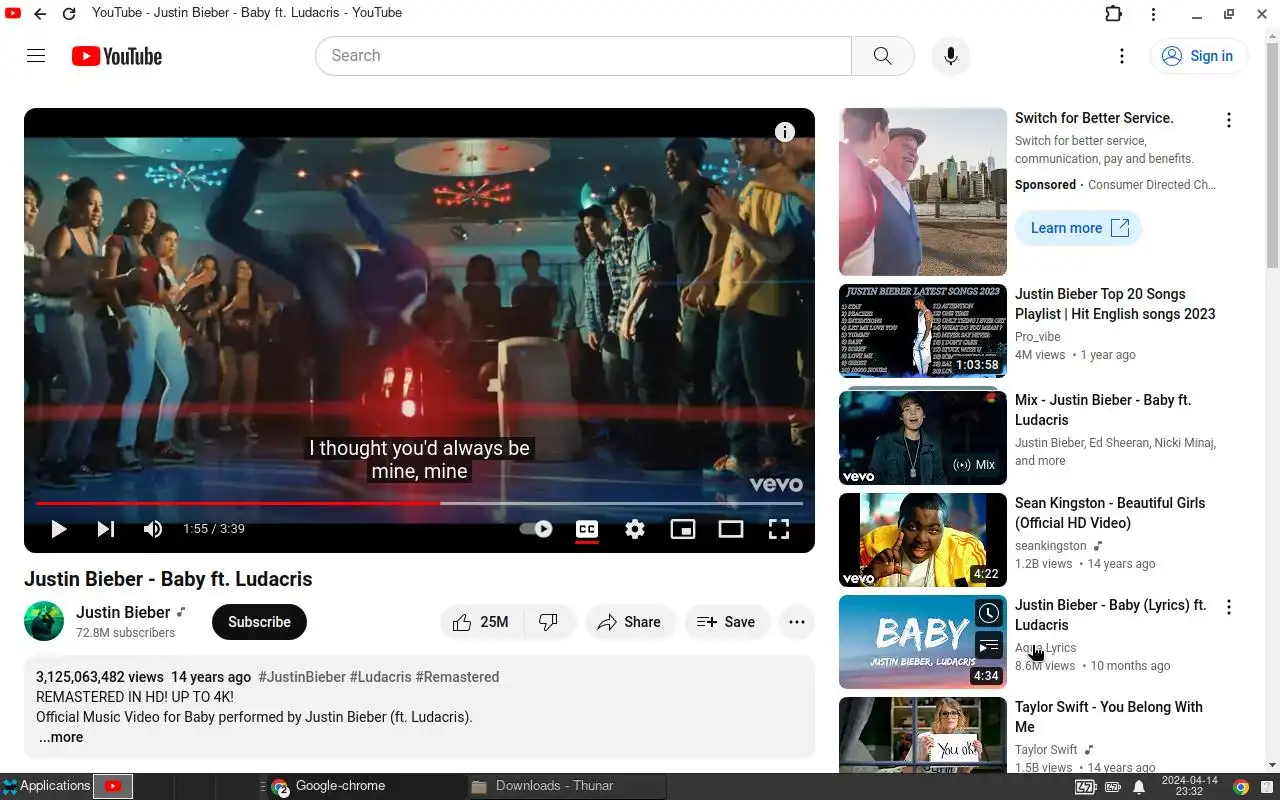Click the Sign in button
The image size is (1280, 800).
[x=1198, y=56]
